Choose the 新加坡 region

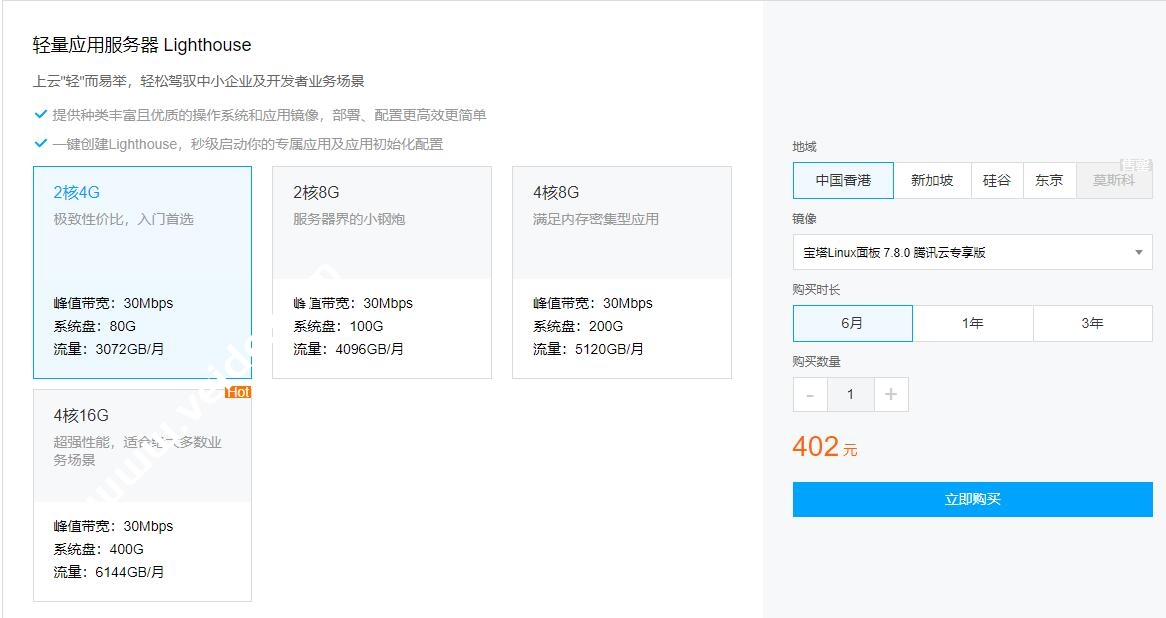point(932,181)
